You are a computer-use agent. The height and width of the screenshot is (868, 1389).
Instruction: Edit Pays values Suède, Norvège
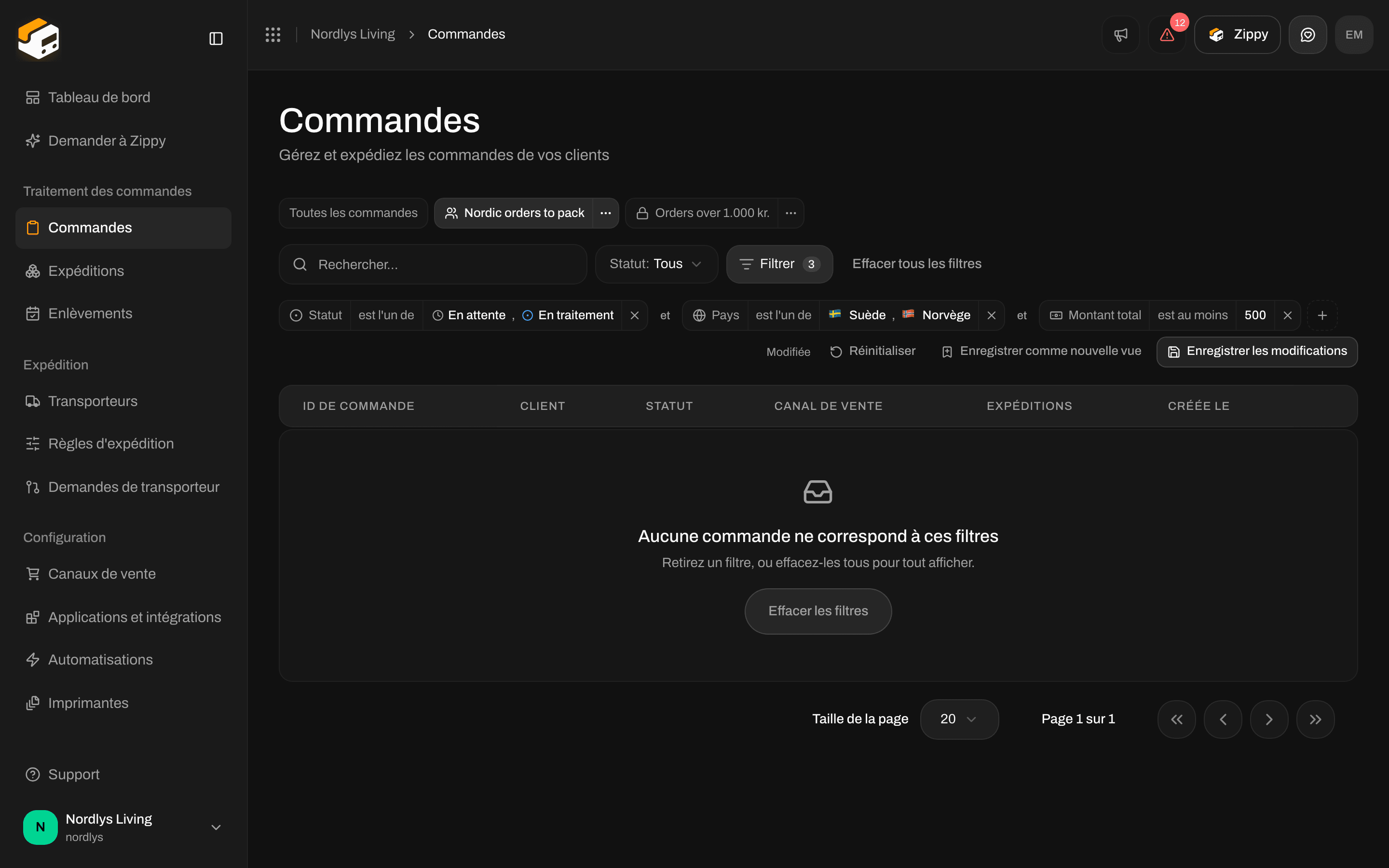(899, 315)
